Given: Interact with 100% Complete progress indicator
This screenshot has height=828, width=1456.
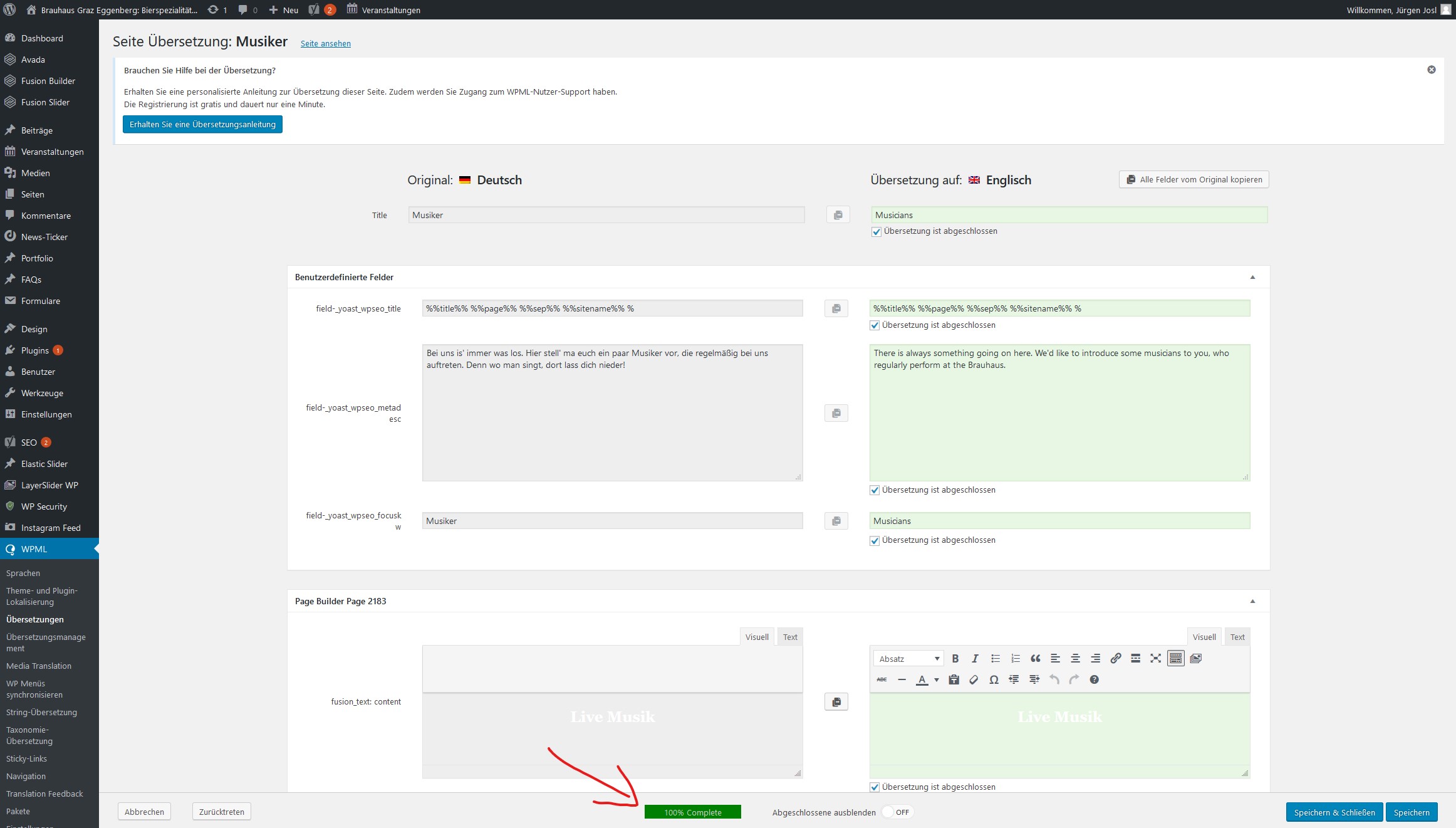Looking at the screenshot, I should pos(694,812).
